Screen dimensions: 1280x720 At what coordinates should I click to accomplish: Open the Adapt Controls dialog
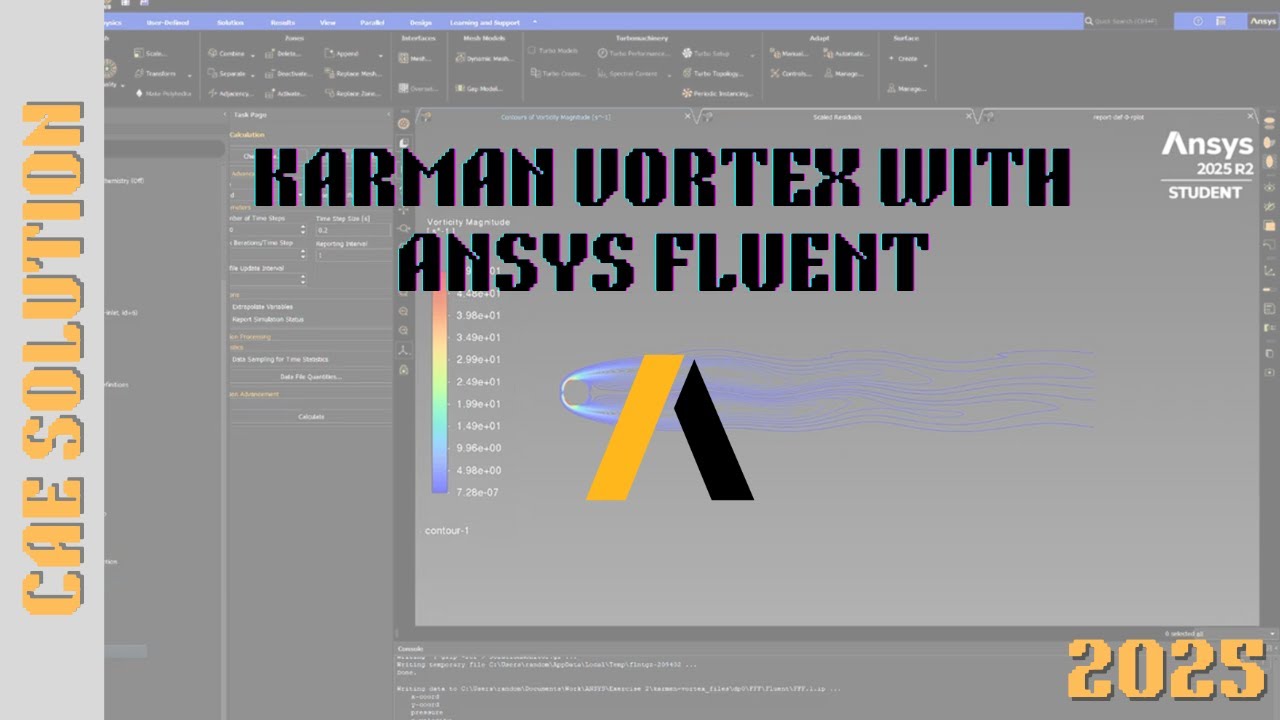790,74
